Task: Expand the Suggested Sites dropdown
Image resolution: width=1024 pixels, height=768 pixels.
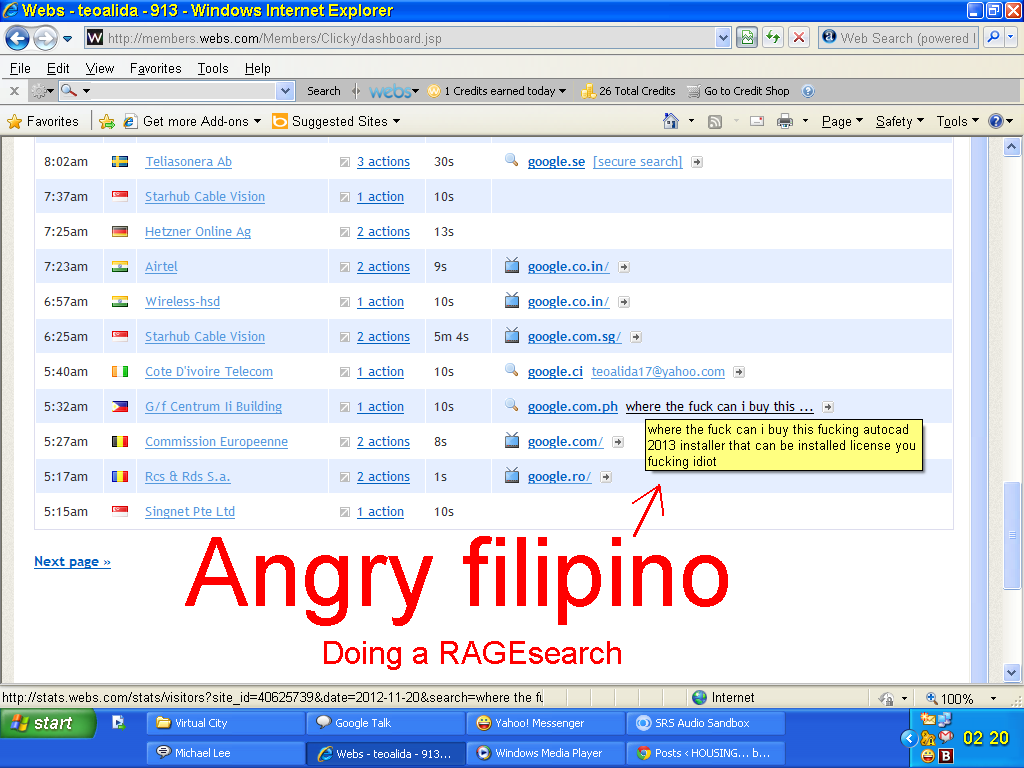Action: 396,121
